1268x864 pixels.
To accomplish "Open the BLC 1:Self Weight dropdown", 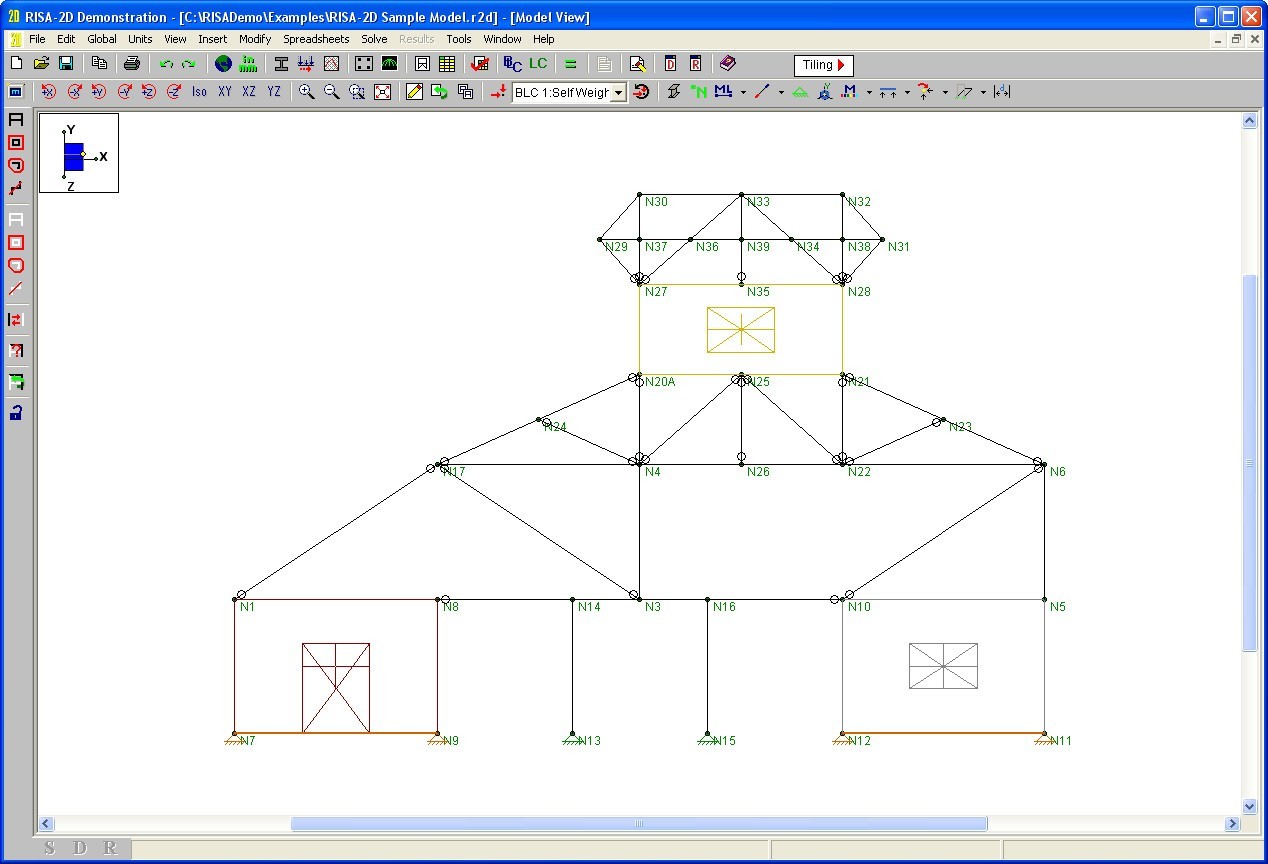I will point(619,92).
